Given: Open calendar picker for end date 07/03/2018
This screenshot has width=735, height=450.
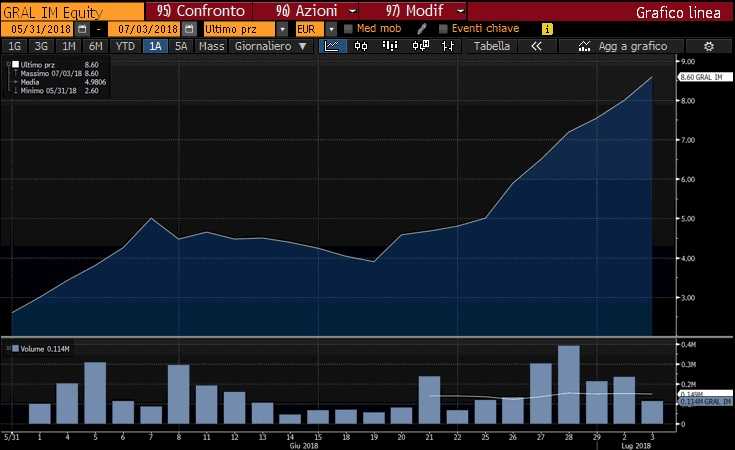Looking at the screenshot, I should 189,29.
